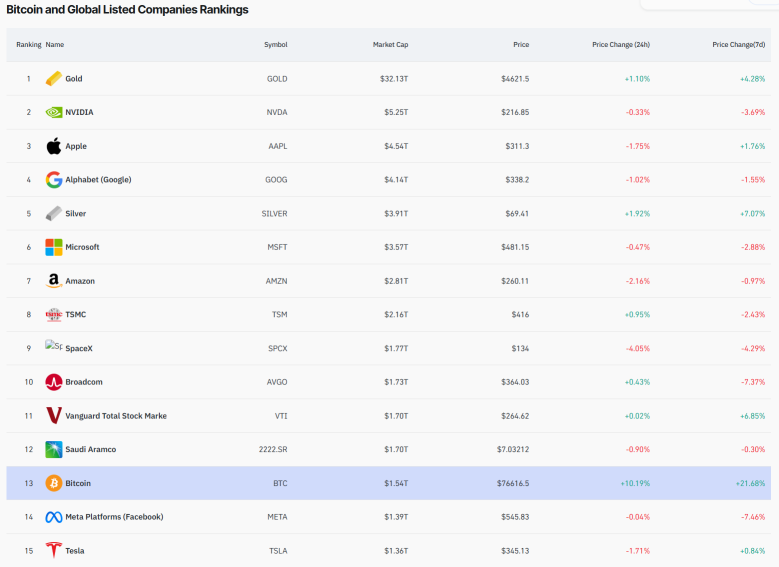Click the TSMC logo icon

(54, 315)
